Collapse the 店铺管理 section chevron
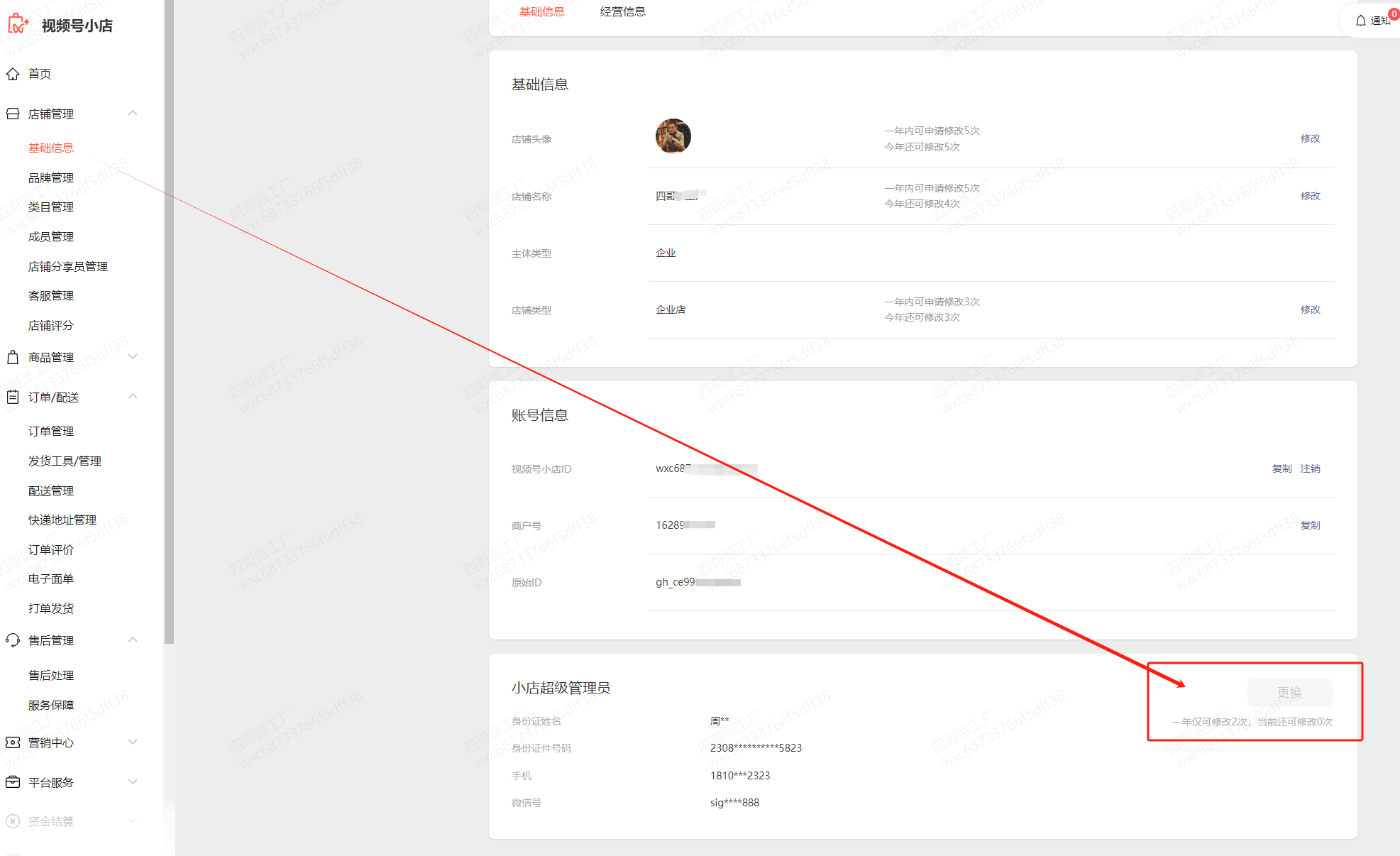1400x856 pixels. coord(133,114)
